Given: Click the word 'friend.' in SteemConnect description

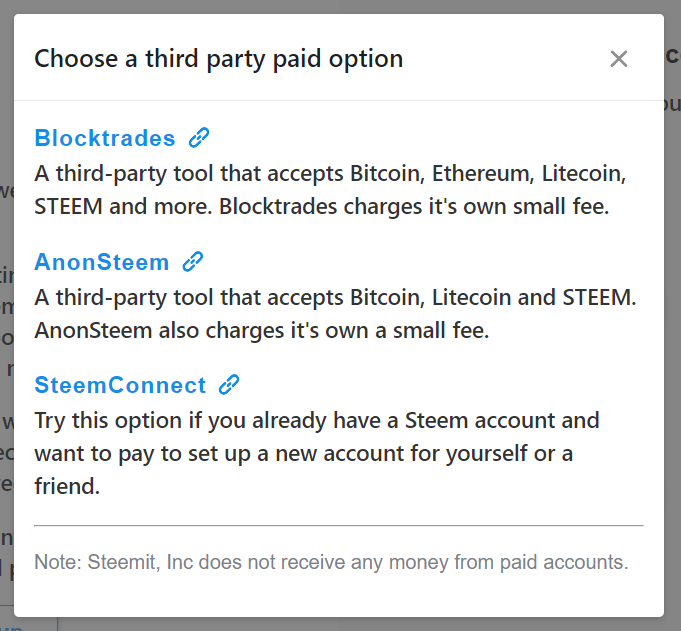Looking at the screenshot, I should tap(67, 486).
